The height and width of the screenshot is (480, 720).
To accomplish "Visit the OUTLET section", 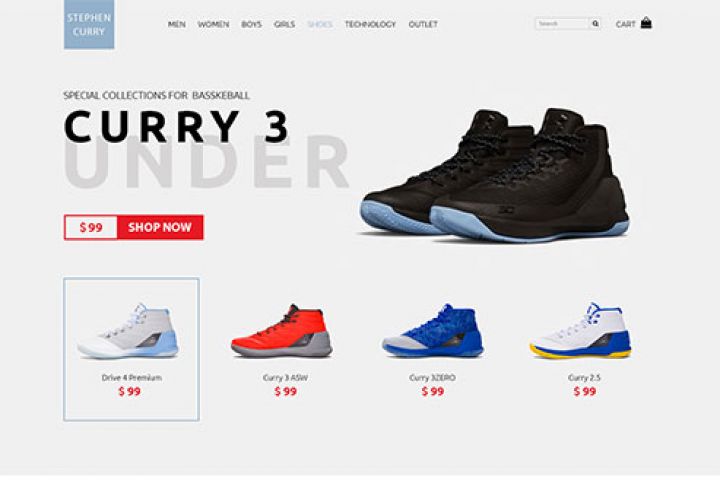I will point(423,24).
